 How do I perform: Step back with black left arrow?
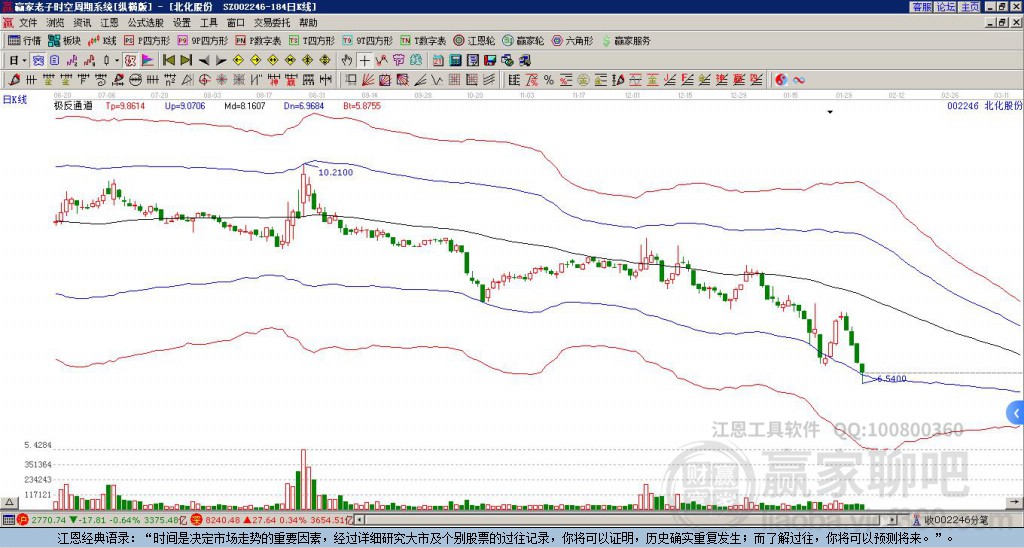point(204,61)
